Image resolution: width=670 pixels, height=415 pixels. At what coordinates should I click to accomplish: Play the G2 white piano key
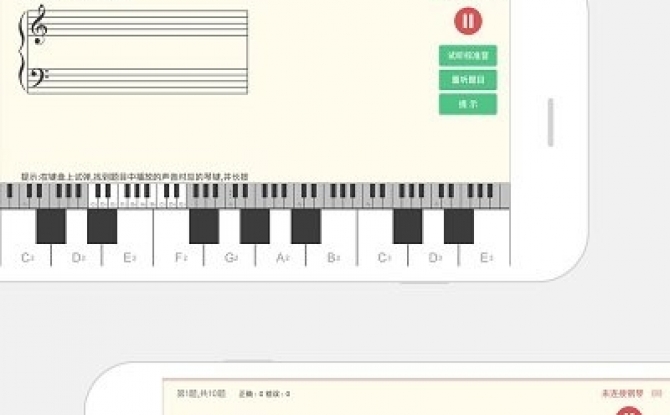point(230,256)
